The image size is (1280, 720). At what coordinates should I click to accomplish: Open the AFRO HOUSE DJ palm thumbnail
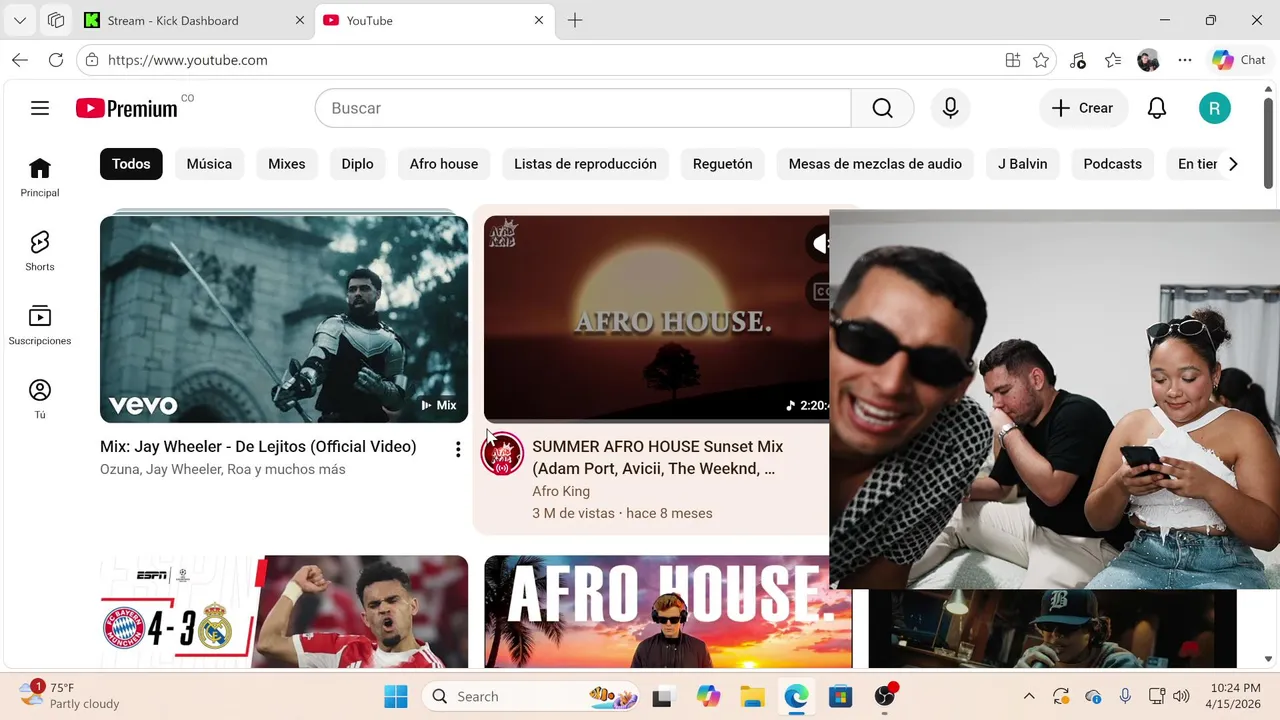click(x=668, y=612)
